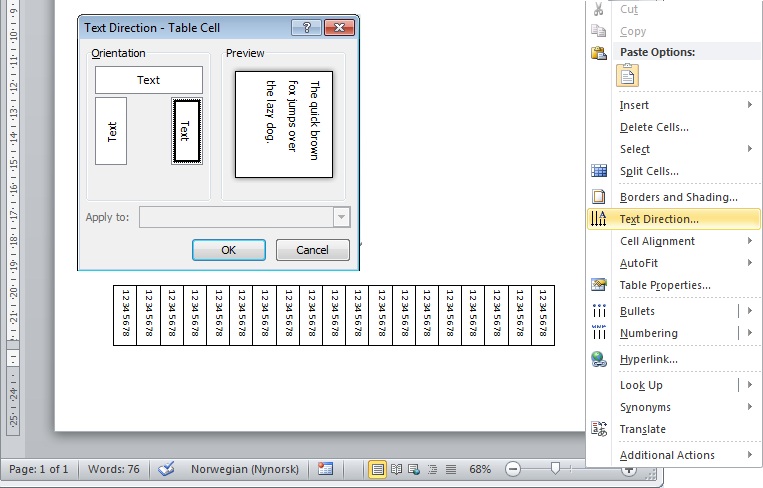
Task: Switch to Full Screen Reading view
Action: [x=397, y=469]
